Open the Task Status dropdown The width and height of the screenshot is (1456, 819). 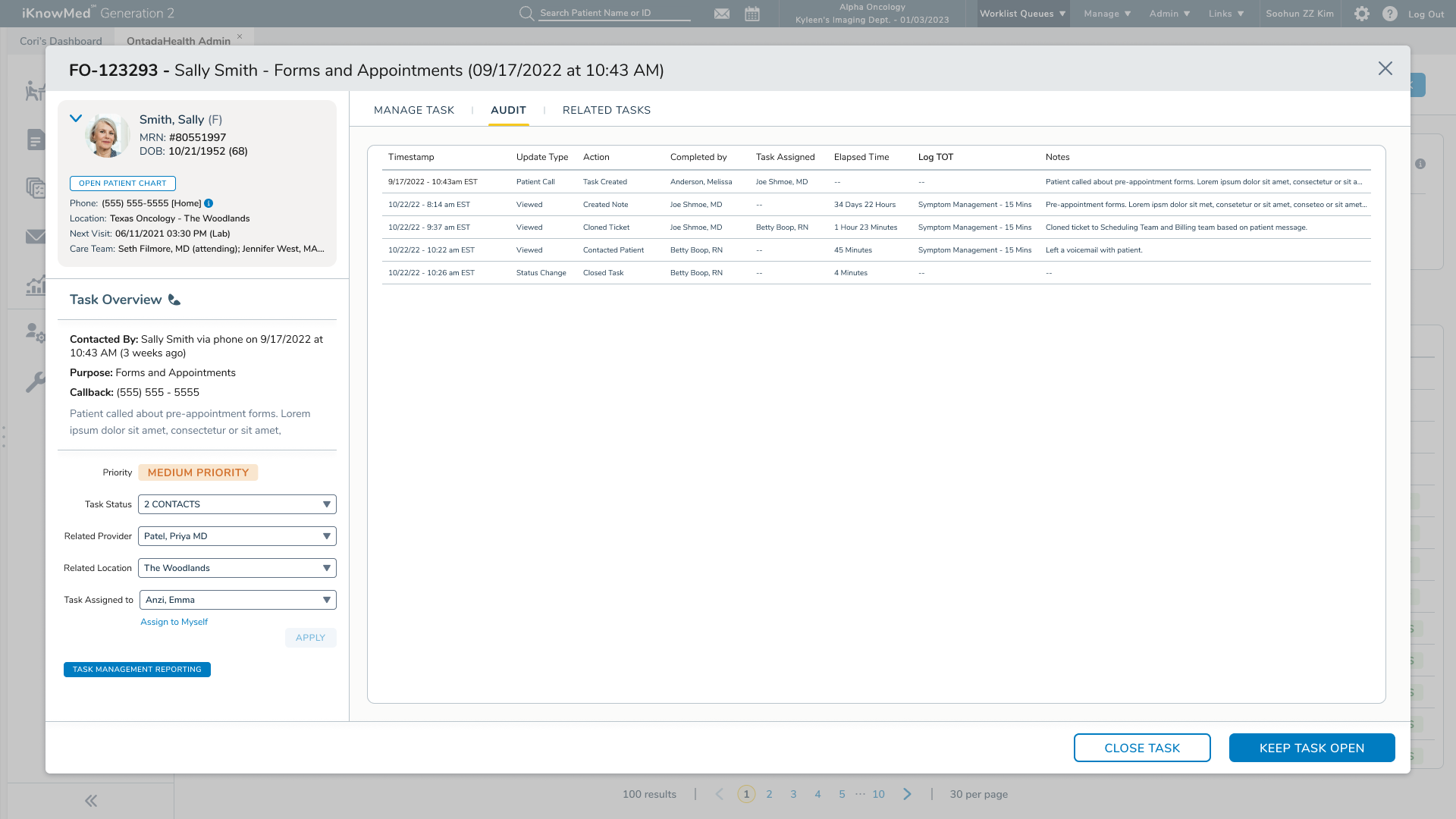237,504
